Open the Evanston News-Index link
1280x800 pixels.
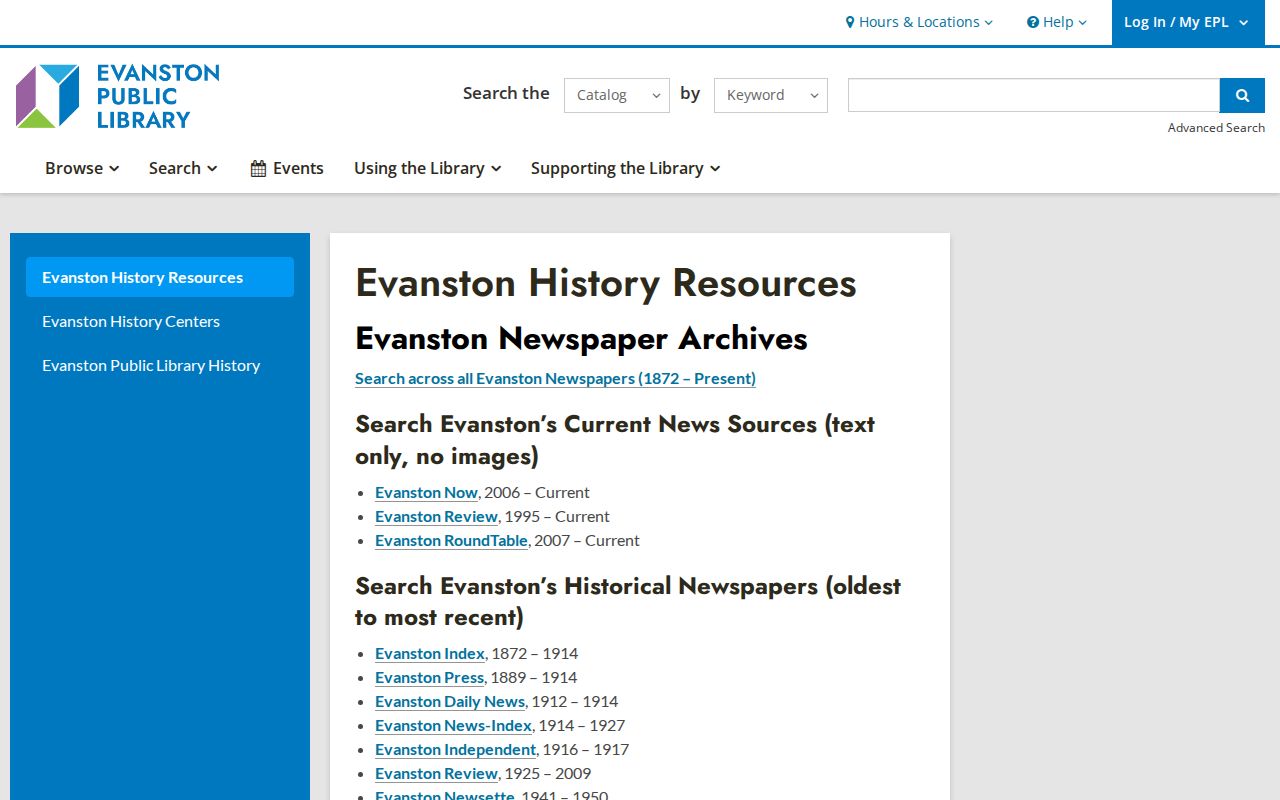tap(454, 725)
